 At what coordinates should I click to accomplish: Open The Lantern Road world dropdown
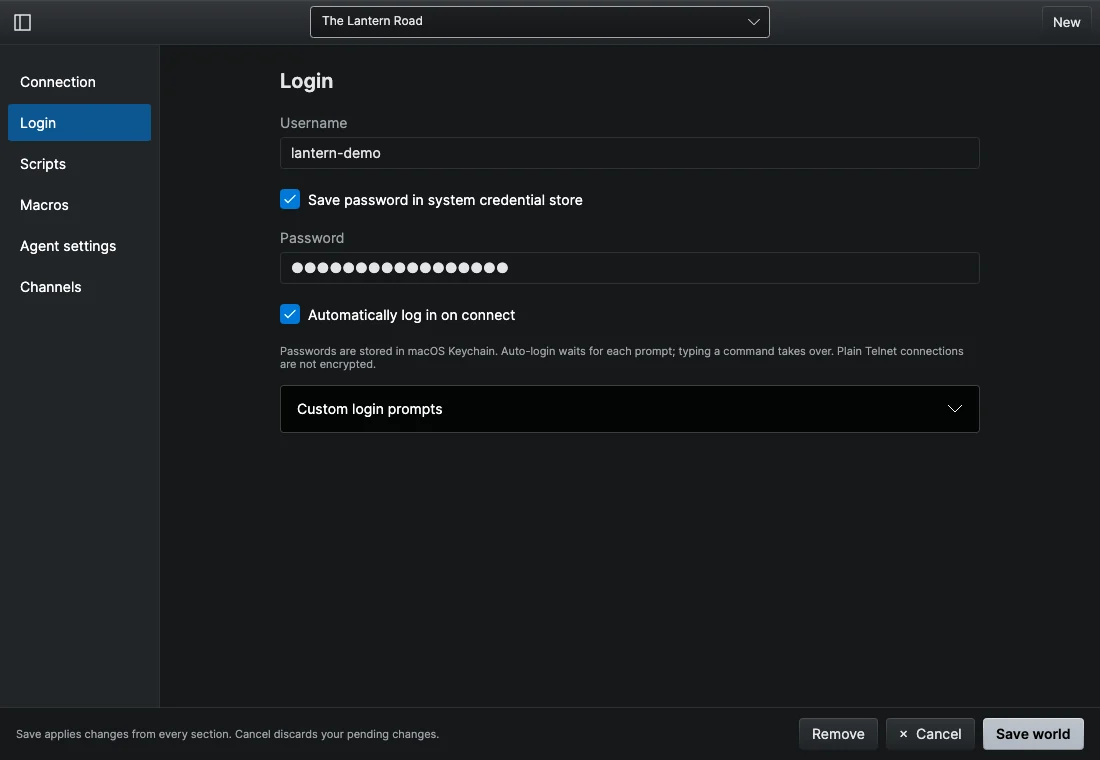coord(539,22)
